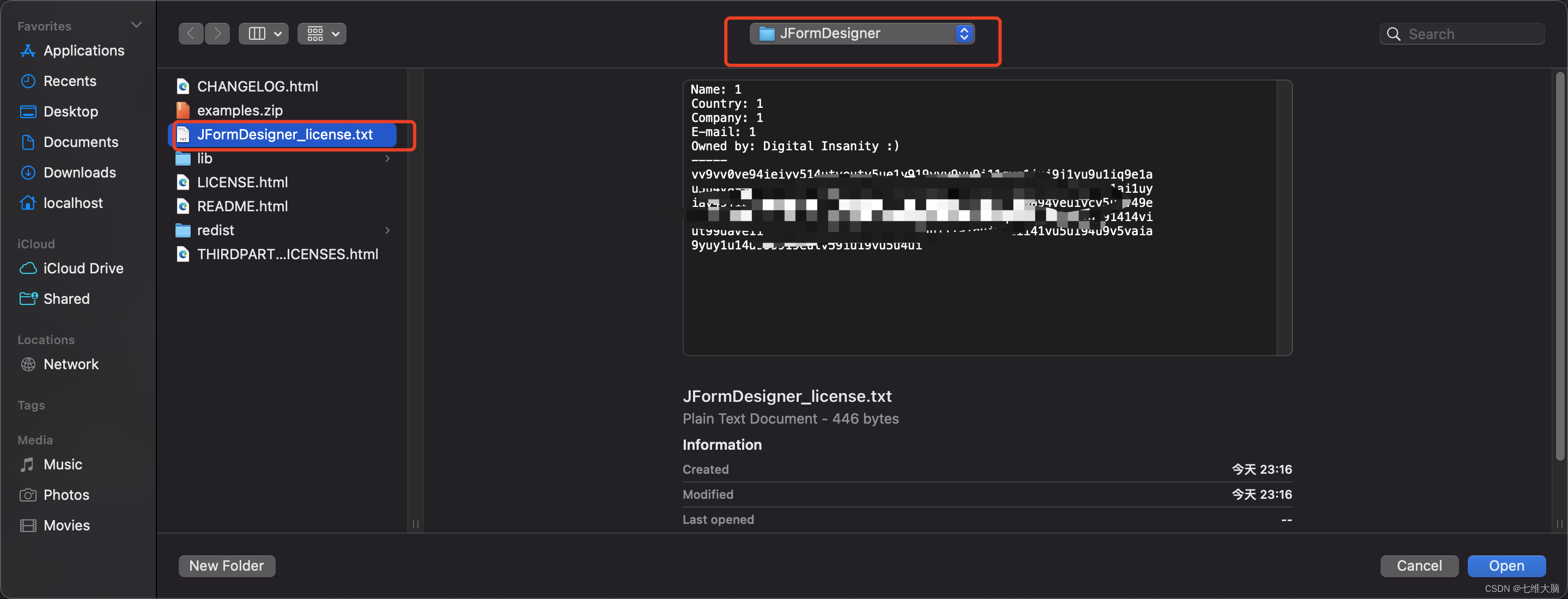This screenshot has width=1568, height=599.
Task: Select JFormDesigner_license.txt in the file list
Action: (282, 135)
